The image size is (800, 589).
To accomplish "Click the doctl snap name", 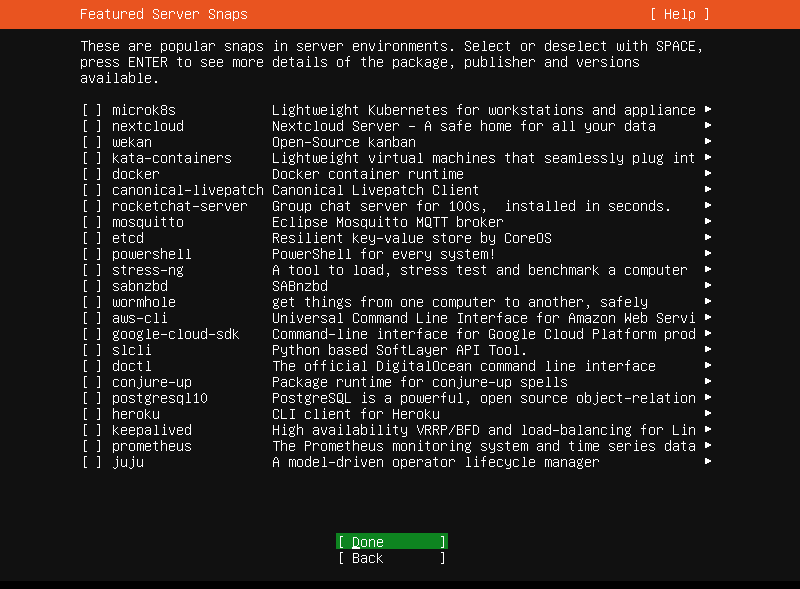I will click(132, 366).
